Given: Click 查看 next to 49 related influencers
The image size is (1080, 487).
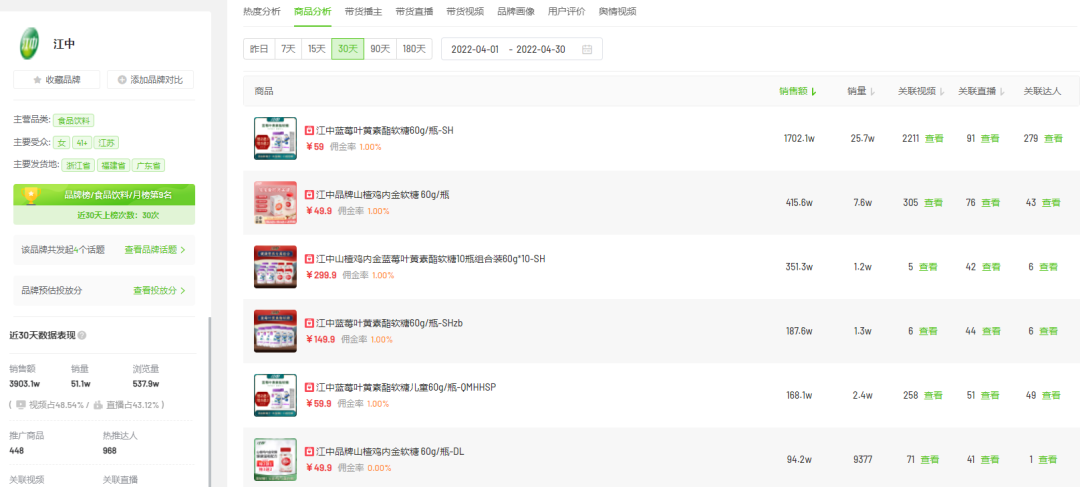Looking at the screenshot, I should click(x=1051, y=395).
